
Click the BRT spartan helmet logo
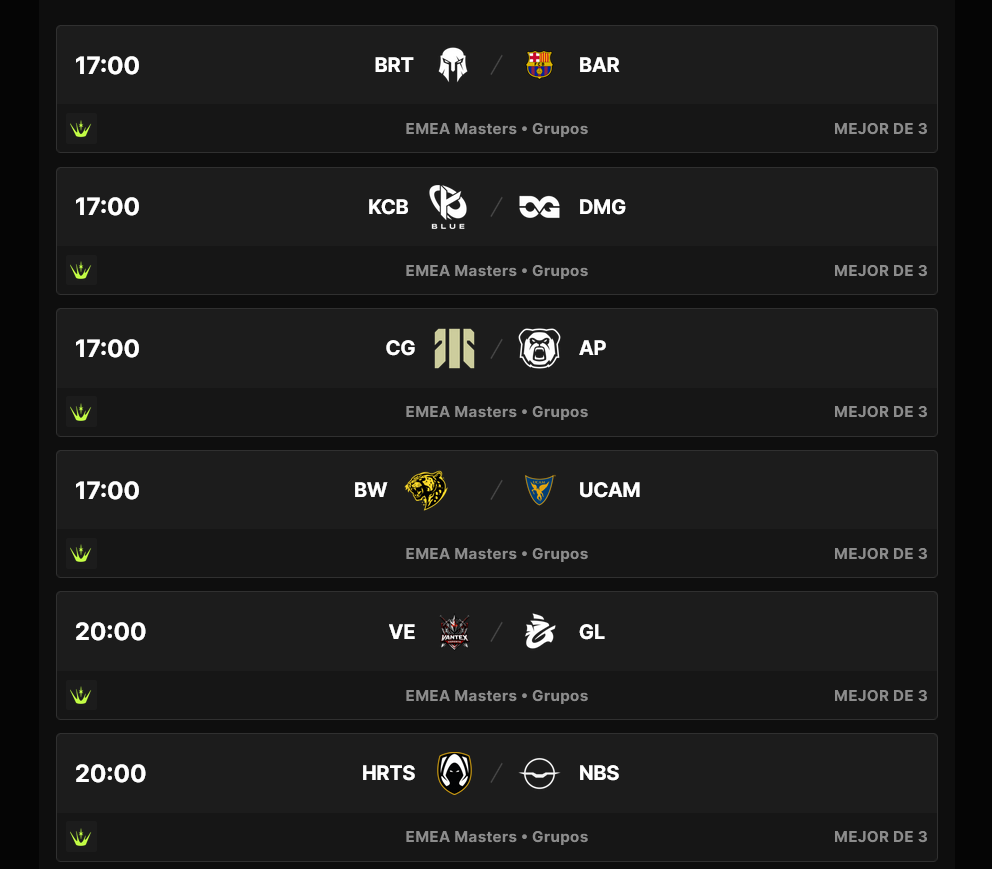pyautogui.click(x=453, y=64)
